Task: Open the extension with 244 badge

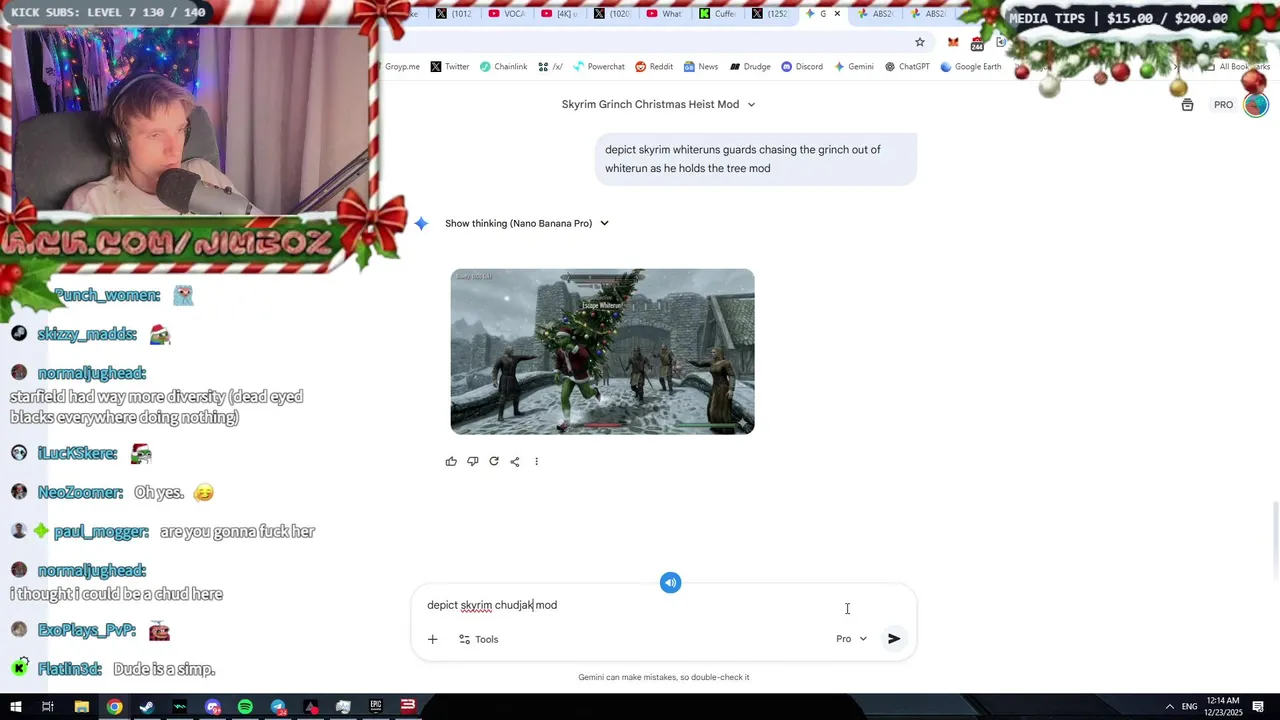Action: 977,43
